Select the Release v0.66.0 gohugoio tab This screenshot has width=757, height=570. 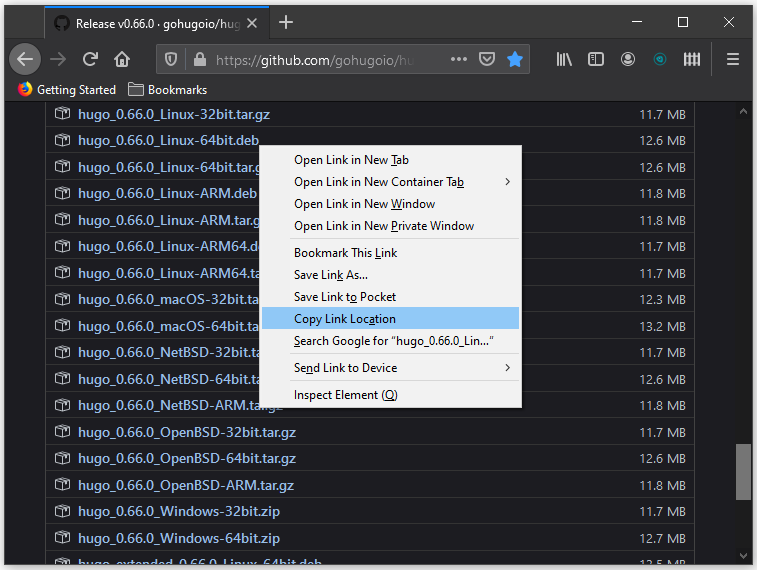pos(157,23)
